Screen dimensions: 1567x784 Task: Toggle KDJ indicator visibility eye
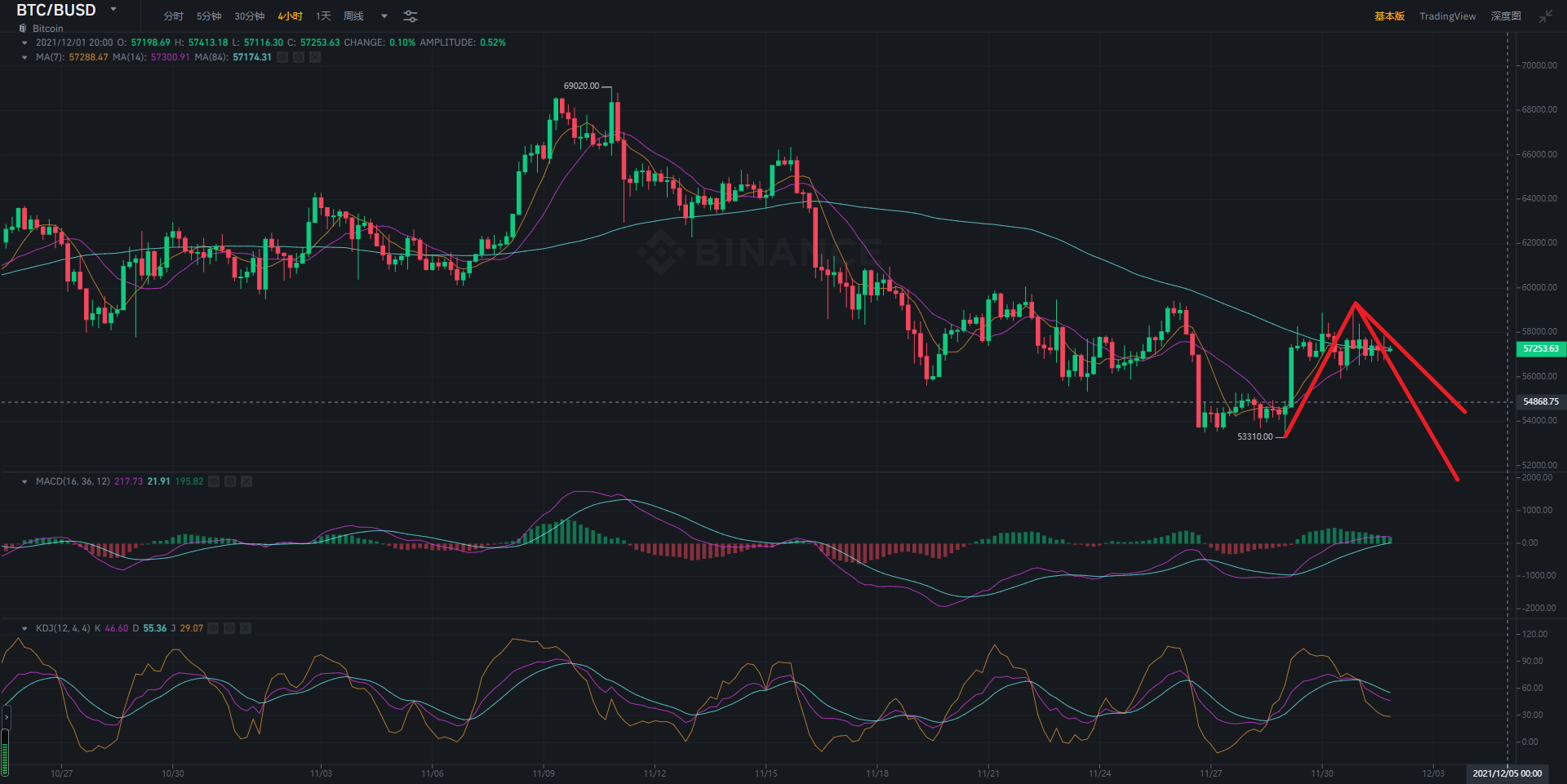click(x=213, y=628)
